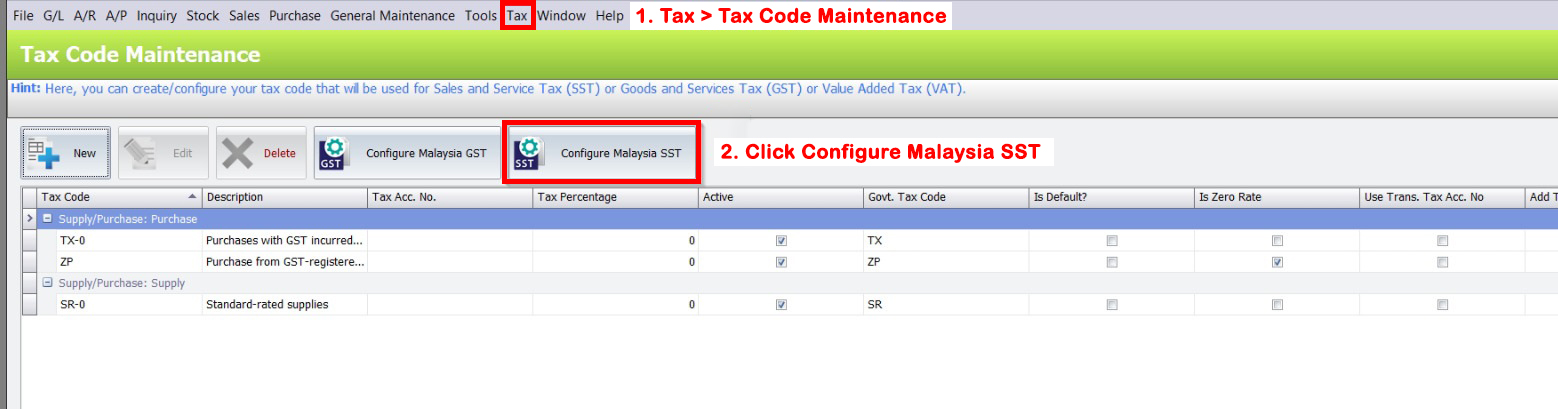Sort by Tax Code column header arrow

(x=192, y=197)
